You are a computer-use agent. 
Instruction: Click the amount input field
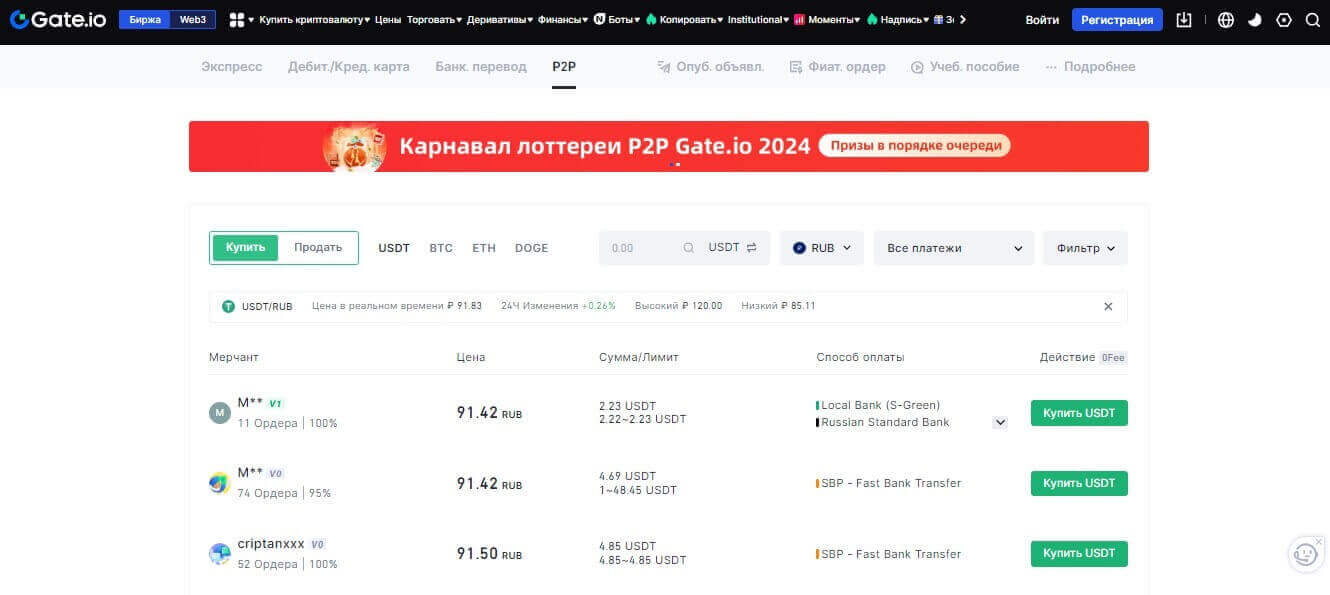(x=640, y=248)
